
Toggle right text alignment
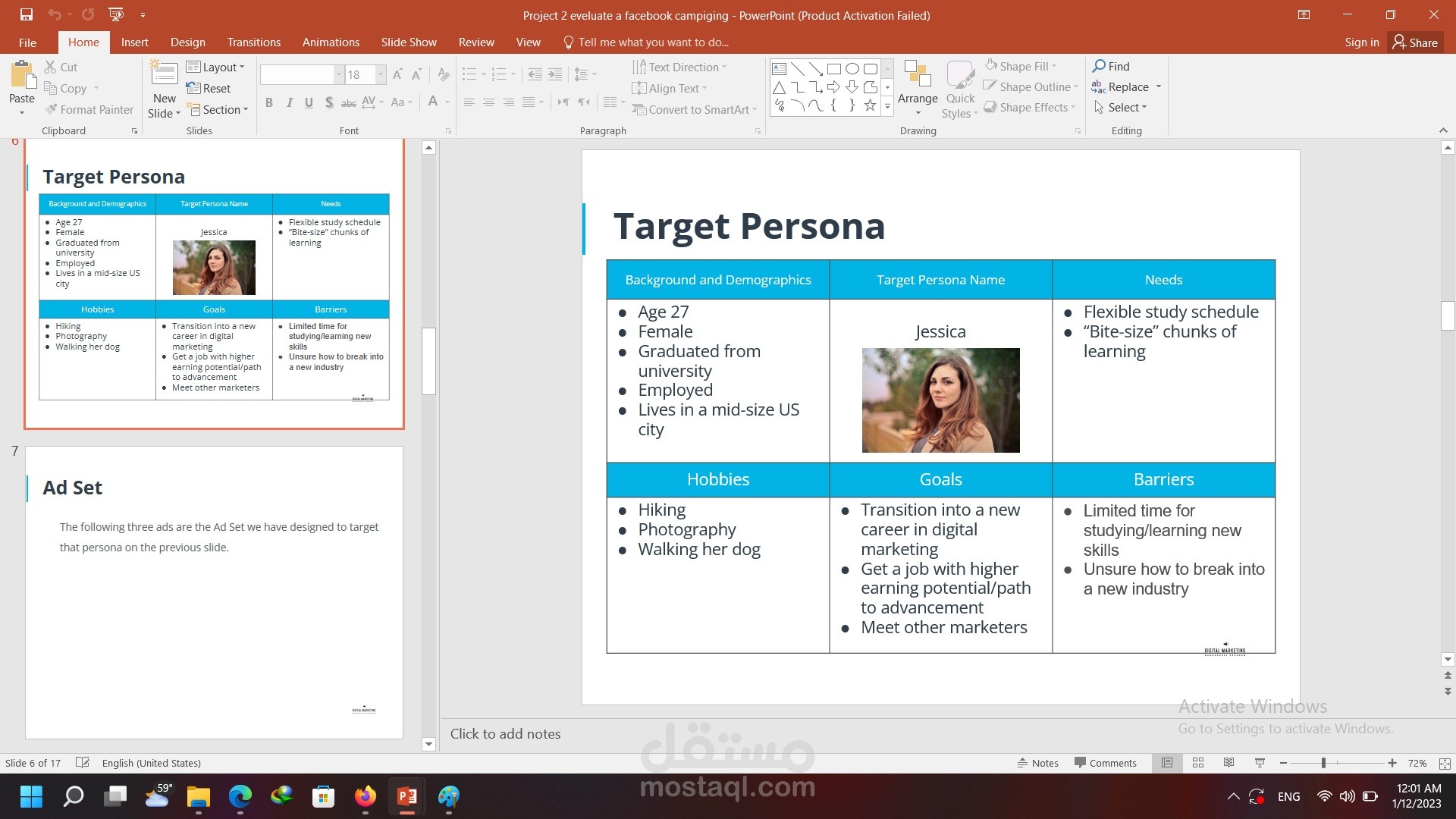pyautogui.click(x=509, y=102)
